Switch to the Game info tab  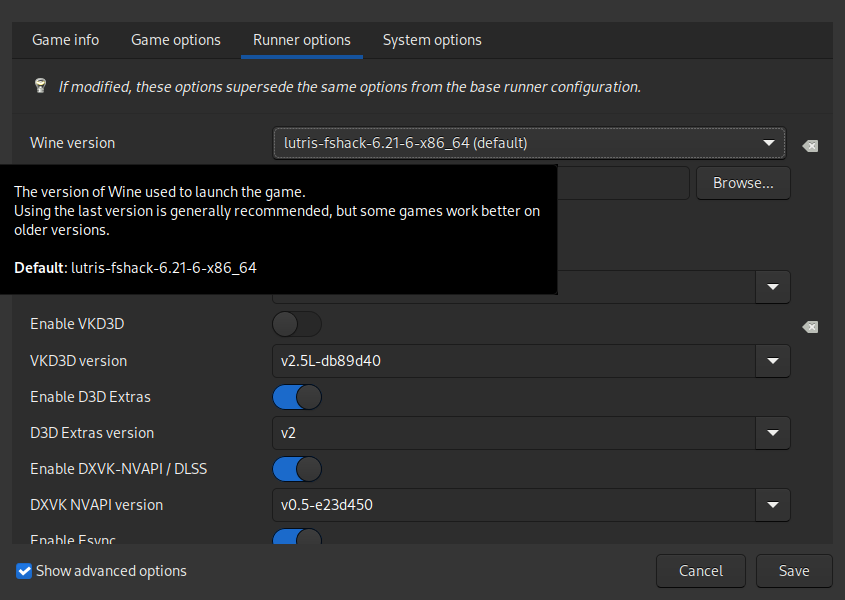click(x=66, y=40)
